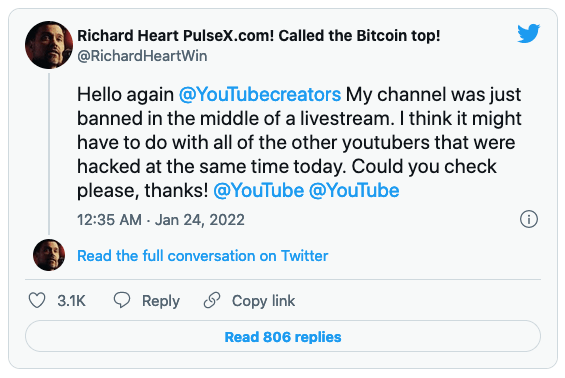This screenshot has height=378, width=565.
Task: Open the @YouTubecreators mention
Action: (259, 95)
